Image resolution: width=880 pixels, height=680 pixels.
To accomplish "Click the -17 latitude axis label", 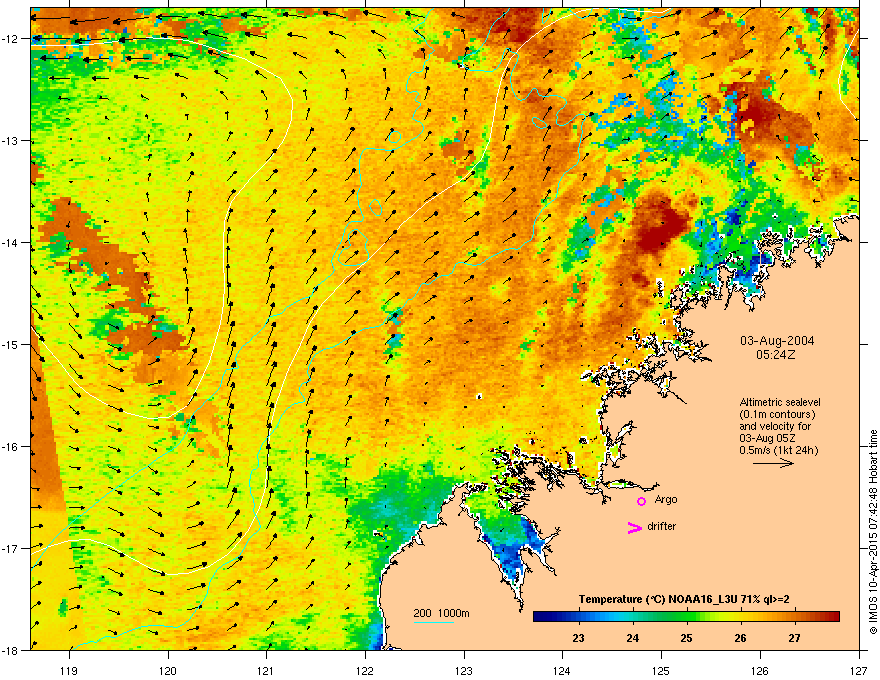I will click(x=10, y=549).
